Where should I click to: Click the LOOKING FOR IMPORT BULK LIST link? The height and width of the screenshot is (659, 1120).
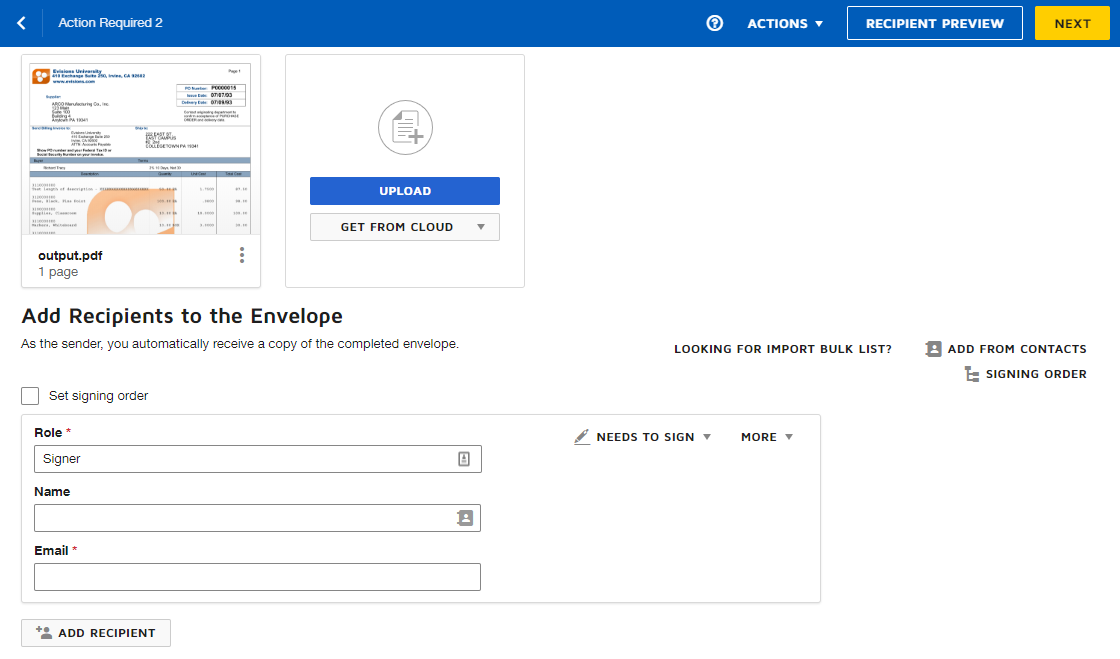coord(783,349)
